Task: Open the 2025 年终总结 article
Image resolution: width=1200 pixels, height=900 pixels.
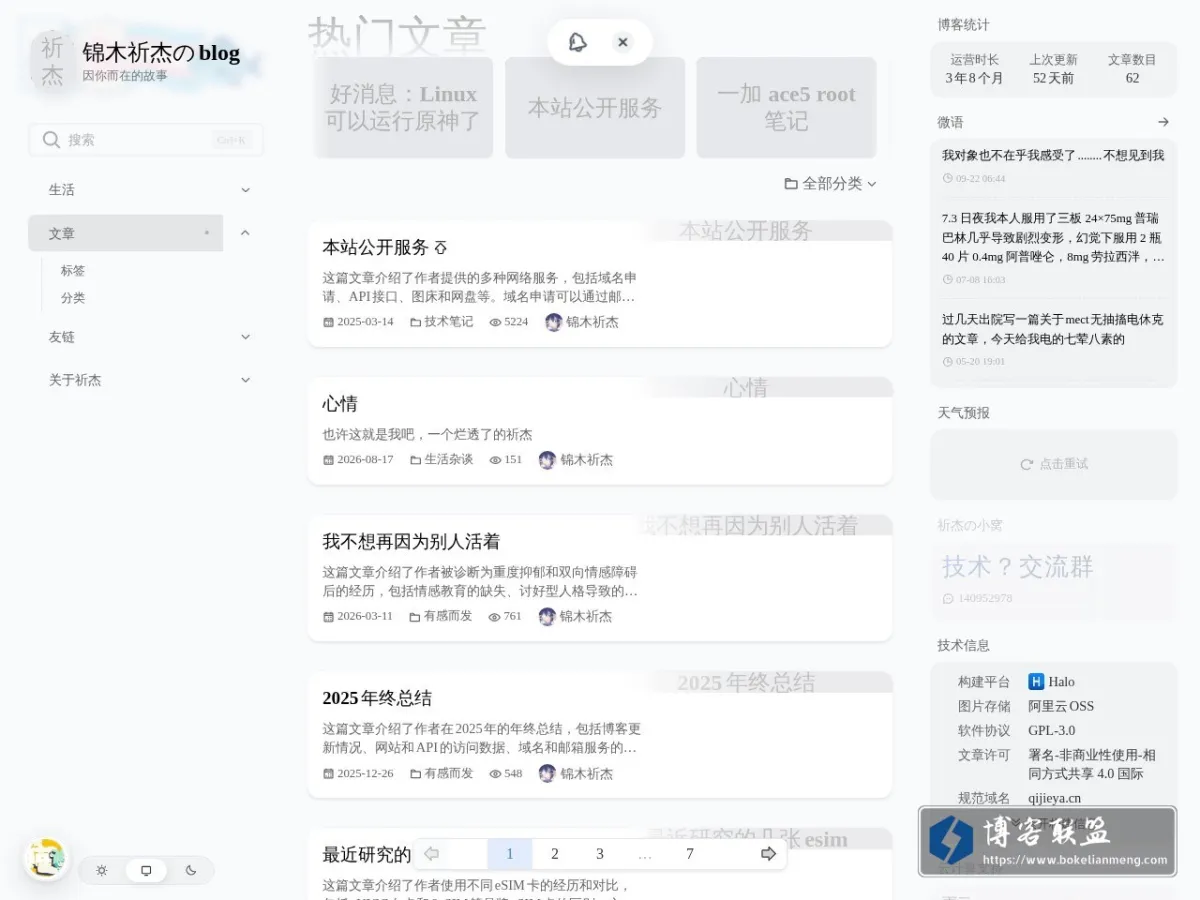Action: pos(377,698)
